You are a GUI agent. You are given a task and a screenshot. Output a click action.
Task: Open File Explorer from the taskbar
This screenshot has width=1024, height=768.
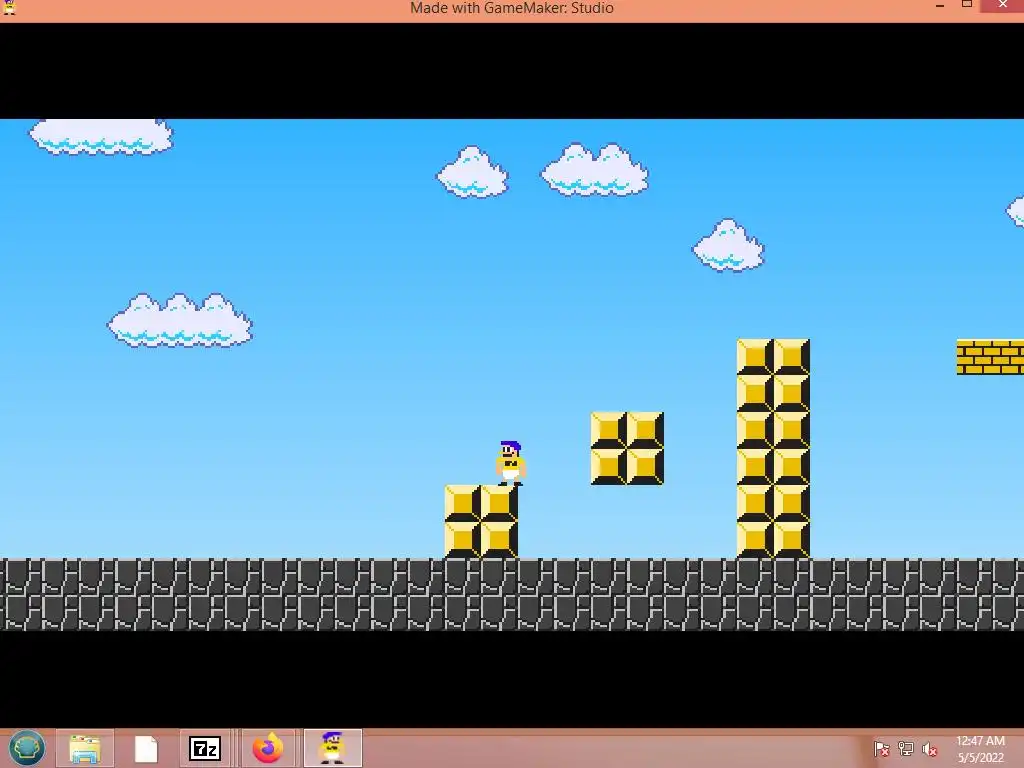(85, 748)
